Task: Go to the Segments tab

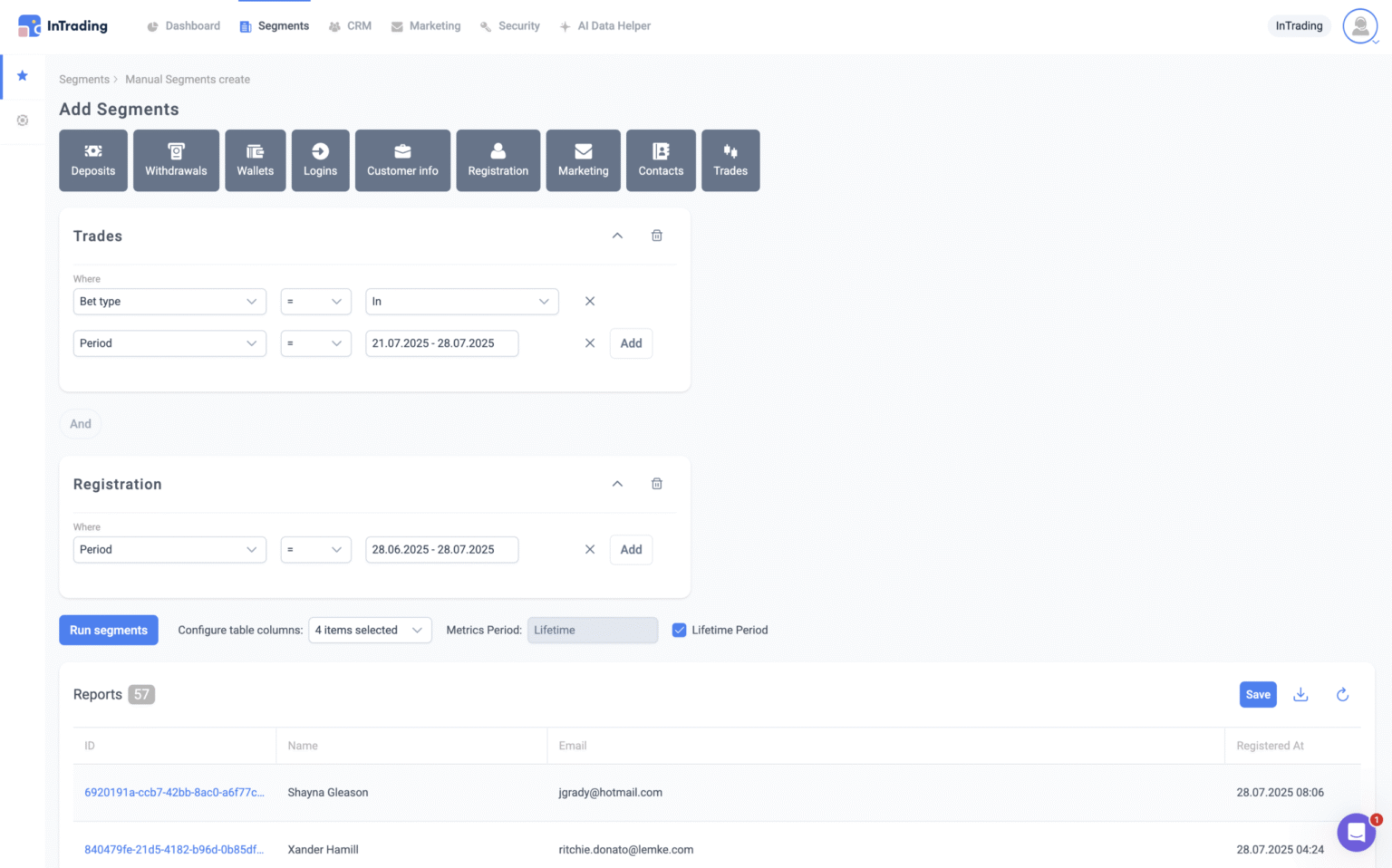Action: click(x=274, y=26)
